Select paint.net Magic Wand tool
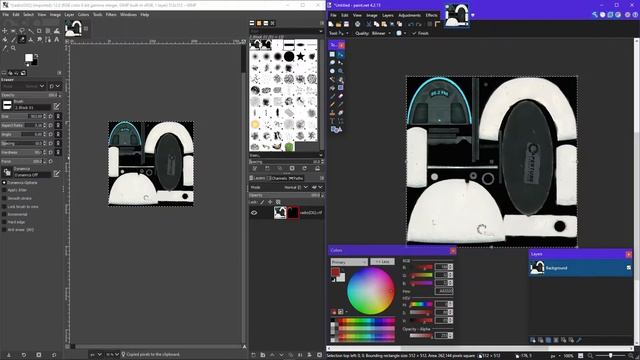This screenshot has height=360, width=640. (332, 79)
